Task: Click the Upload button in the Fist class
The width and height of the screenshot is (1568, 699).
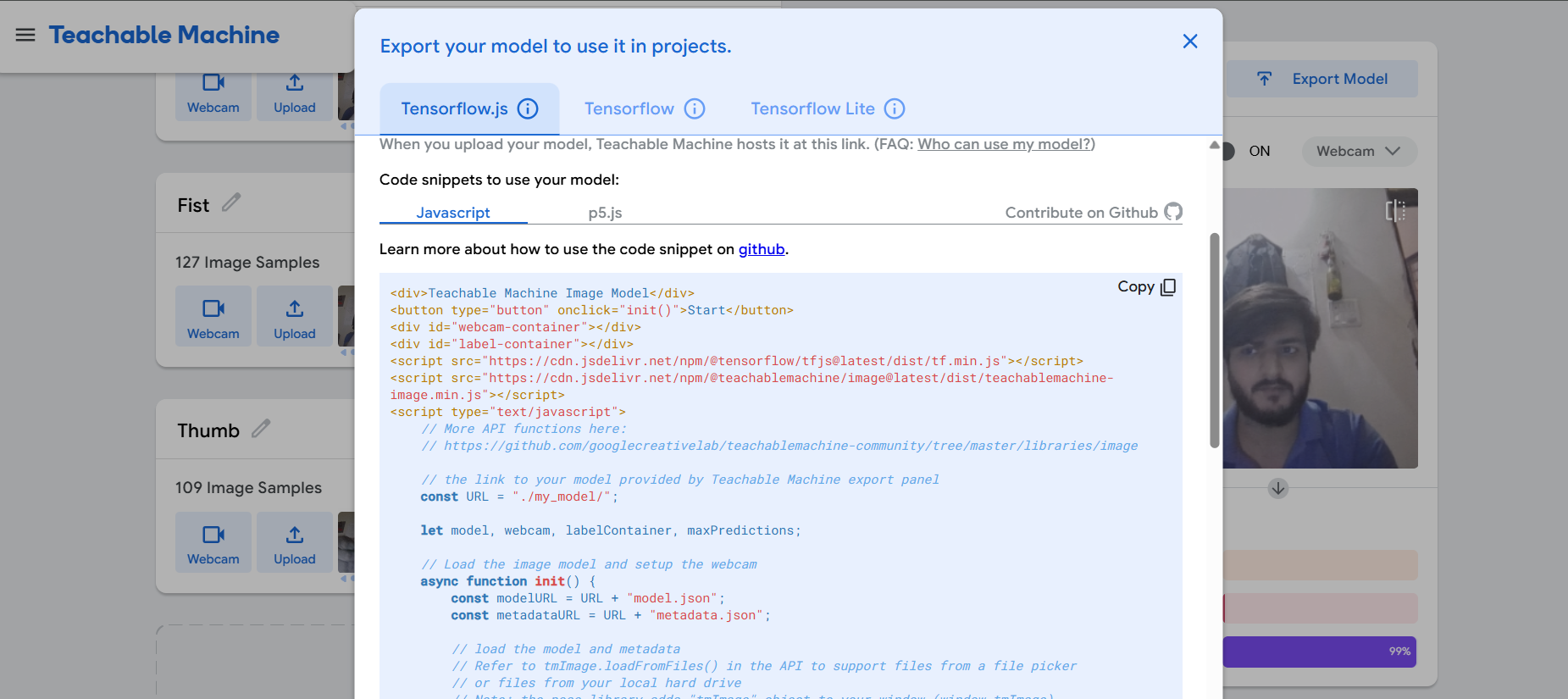Action: point(295,316)
